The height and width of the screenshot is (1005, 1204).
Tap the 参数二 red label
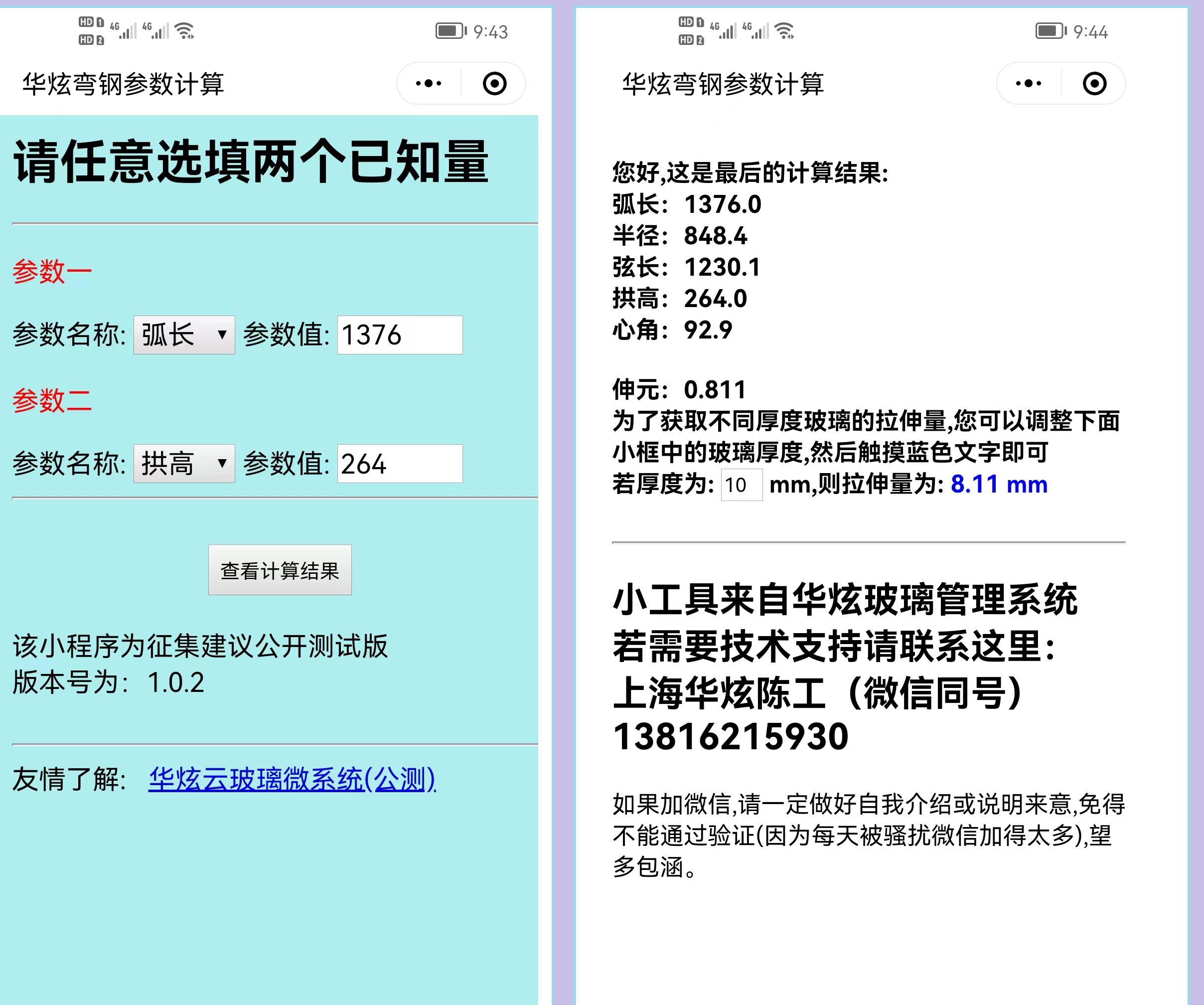click(52, 400)
